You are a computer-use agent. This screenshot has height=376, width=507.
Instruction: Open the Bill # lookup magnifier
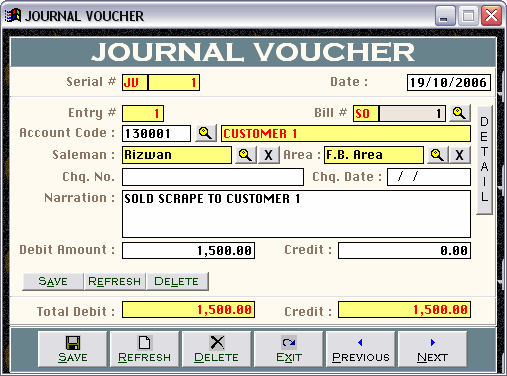click(x=460, y=113)
